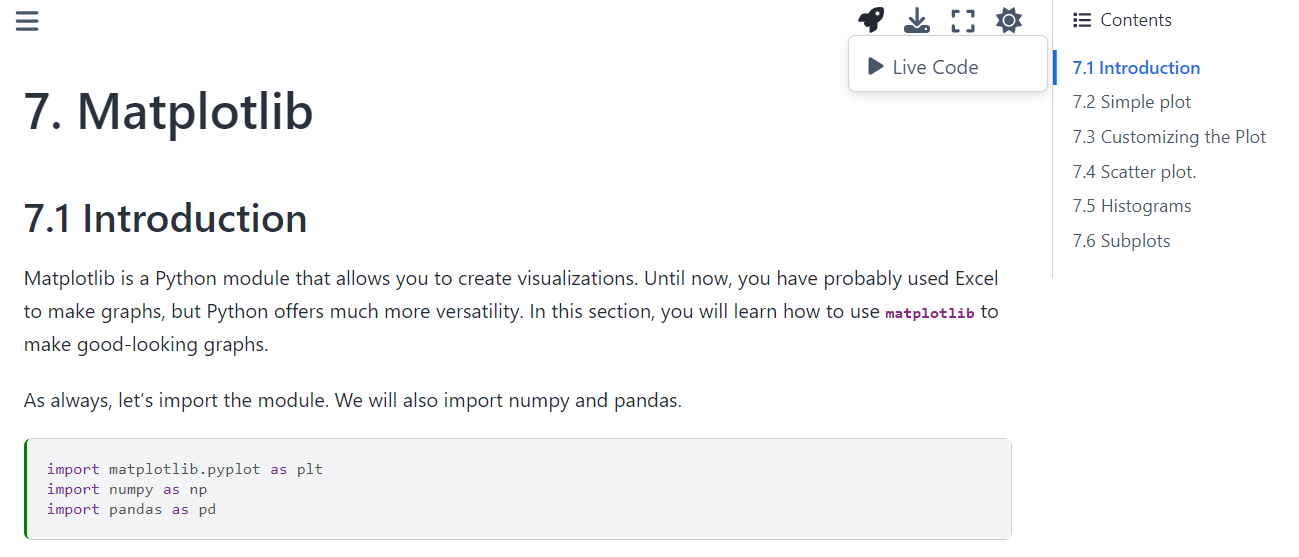This screenshot has width=1299, height=557.
Task: Jump to 7.1 Introduction in Contents
Action: click(1136, 68)
